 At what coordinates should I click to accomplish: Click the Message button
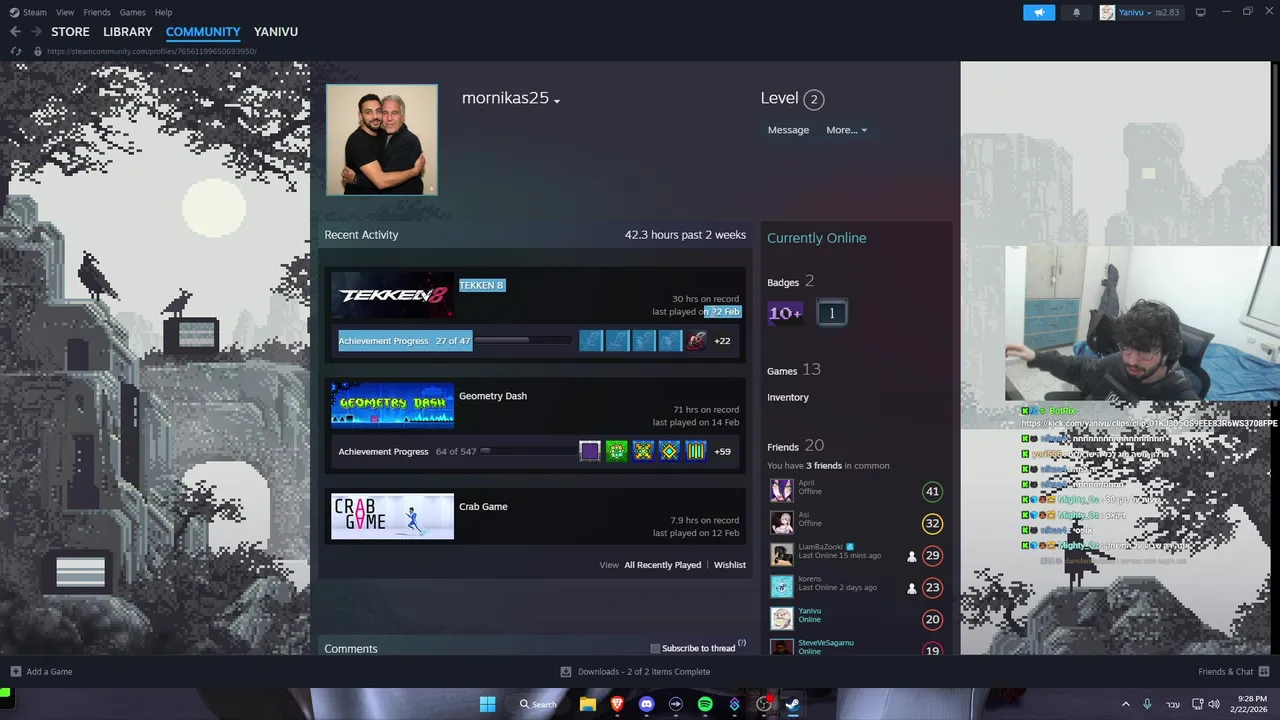788,130
